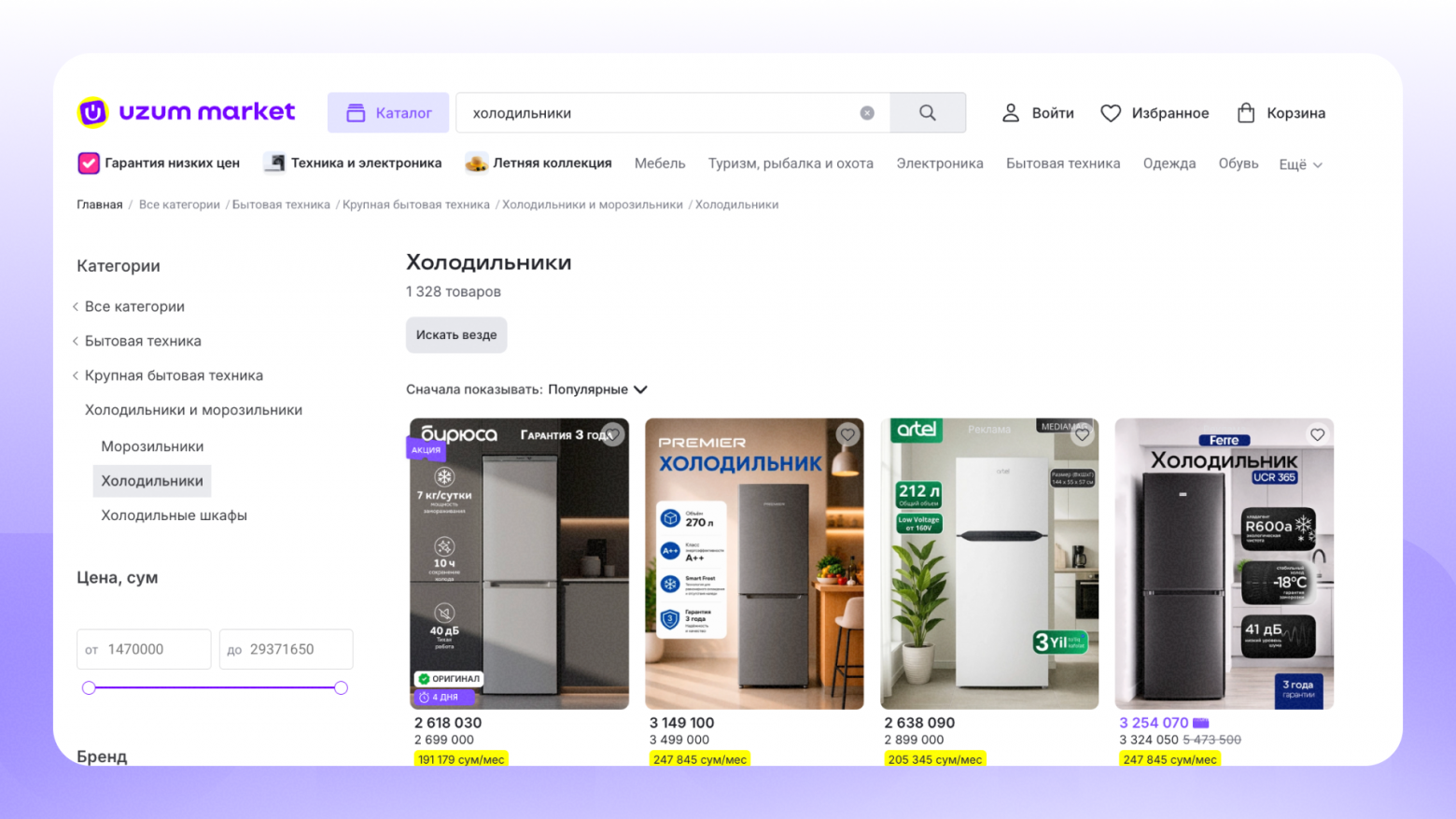
Task: Go to Главная breadcrumb
Action: pyautogui.click(x=100, y=205)
